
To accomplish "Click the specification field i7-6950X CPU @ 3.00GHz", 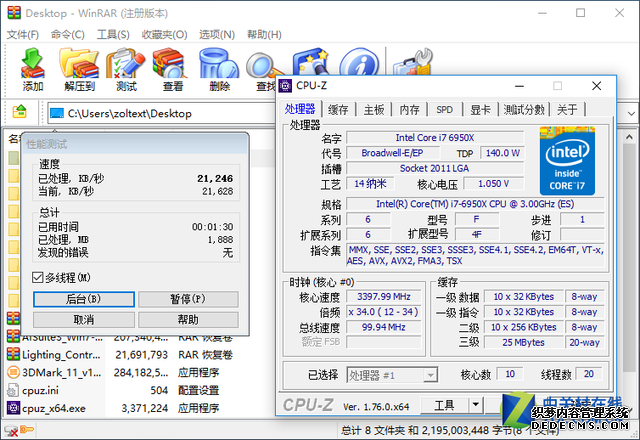I will (x=475, y=204).
